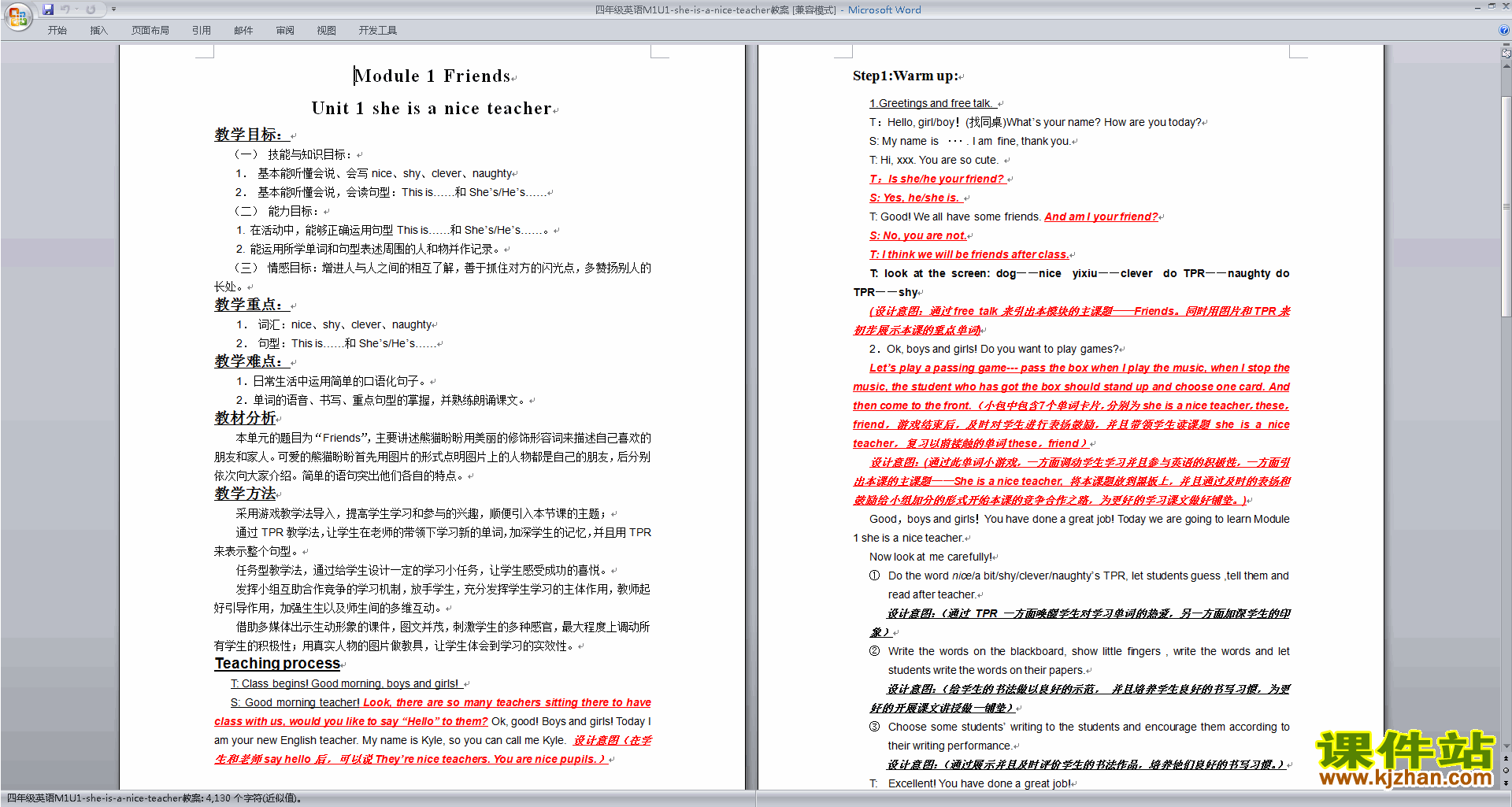
Task: Expand Customize Quick Access Toolbar dropdown
Action: 113,9
